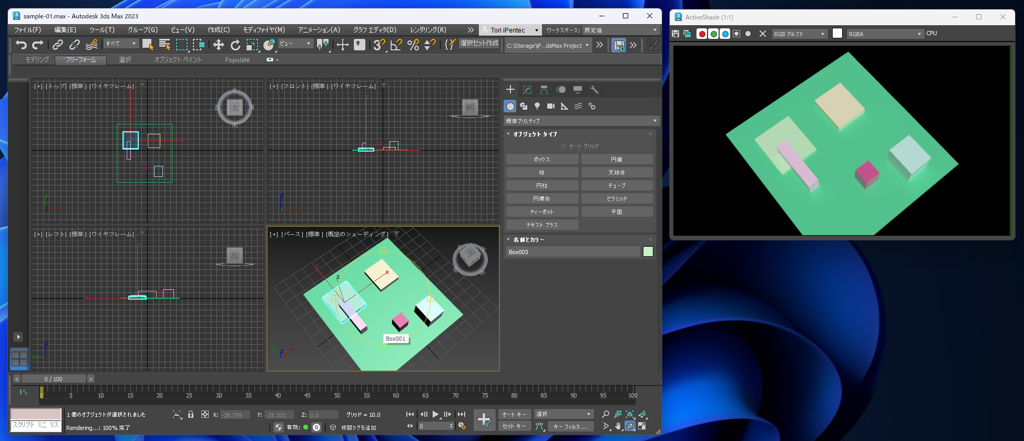Open the RGB アルファ dropdown in ActiveShade
The image size is (1024, 441).
(800, 33)
